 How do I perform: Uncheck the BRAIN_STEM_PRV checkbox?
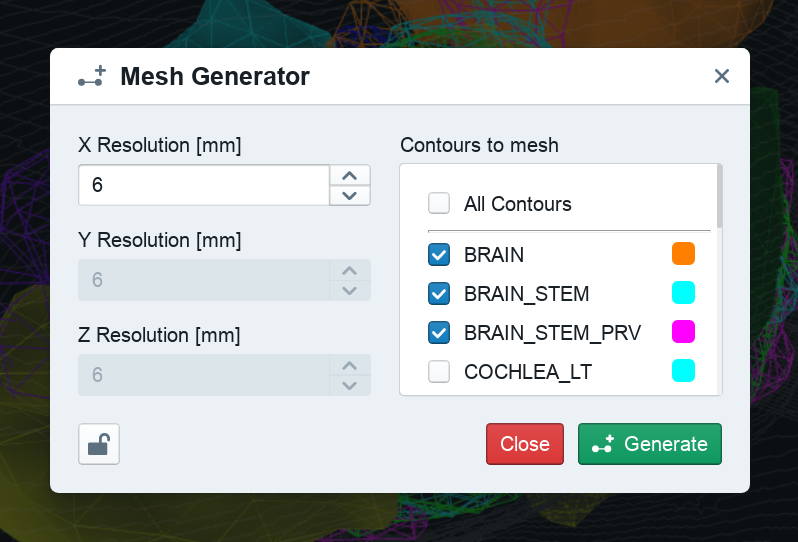tap(439, 333)
